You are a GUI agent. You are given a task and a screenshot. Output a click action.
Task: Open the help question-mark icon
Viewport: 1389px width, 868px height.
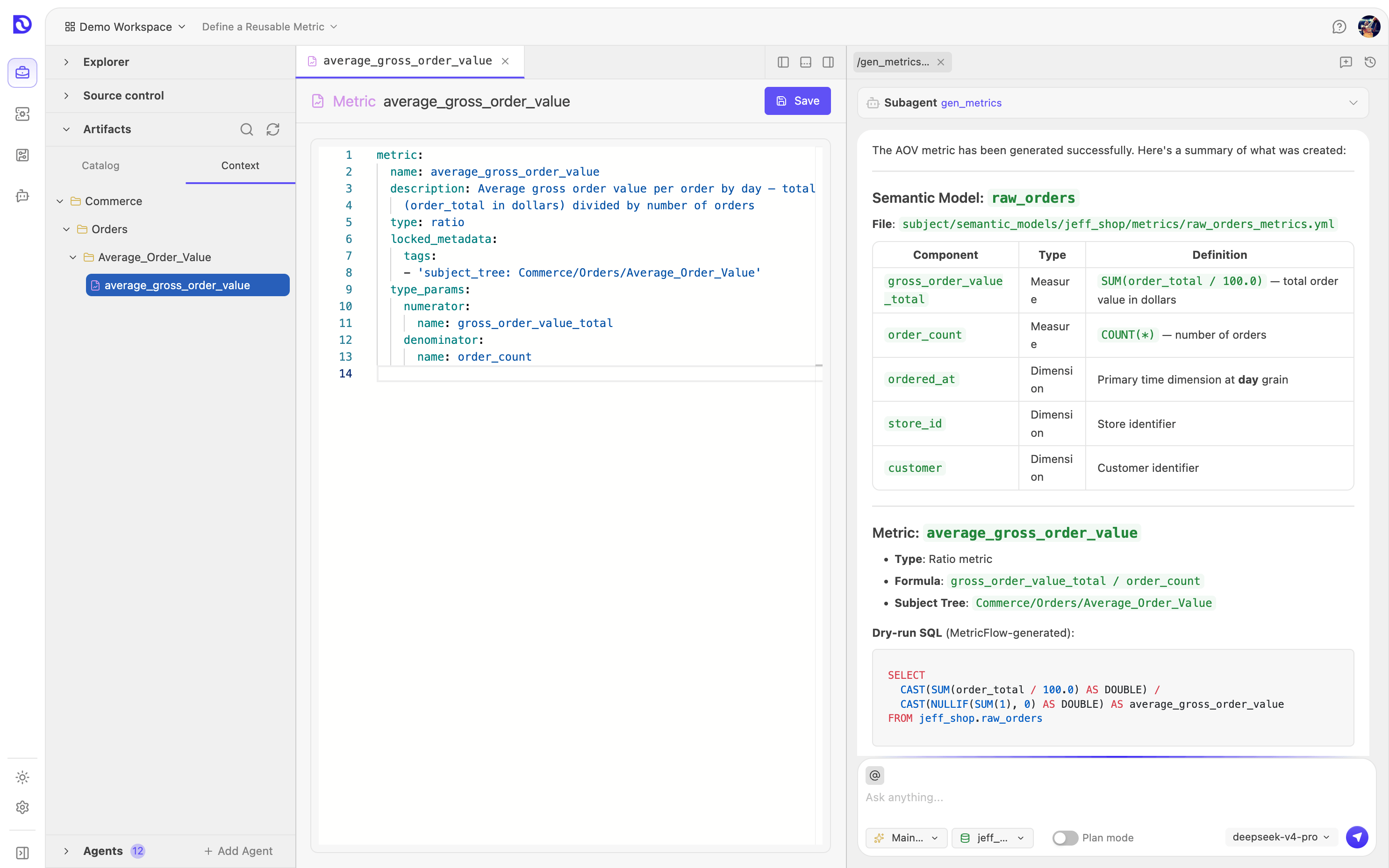pos(1339,27)
